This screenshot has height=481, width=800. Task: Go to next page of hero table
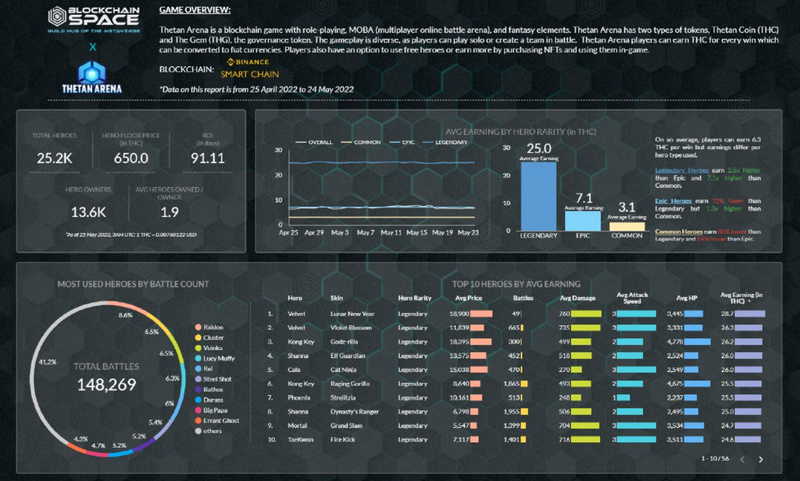point(761,458)
